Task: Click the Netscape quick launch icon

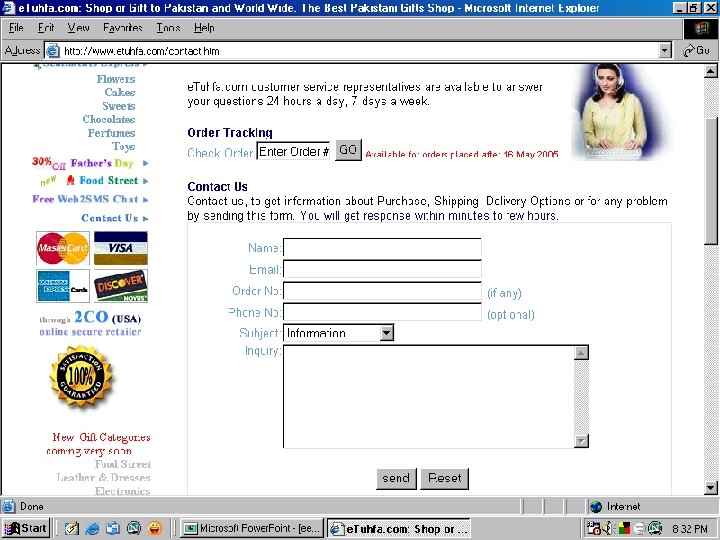Action: click(x=134, y=529)
